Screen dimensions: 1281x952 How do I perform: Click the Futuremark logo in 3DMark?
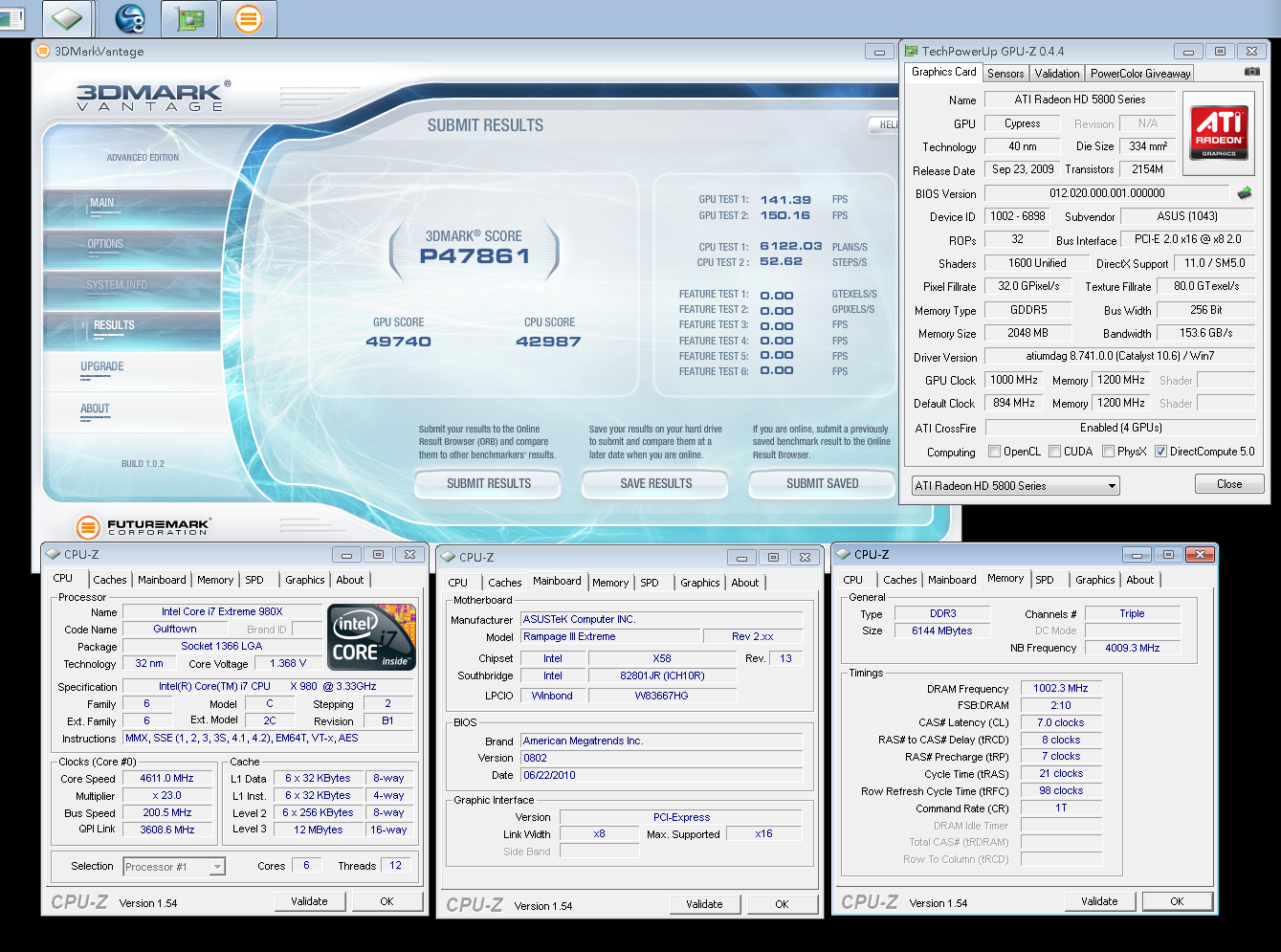143,526
